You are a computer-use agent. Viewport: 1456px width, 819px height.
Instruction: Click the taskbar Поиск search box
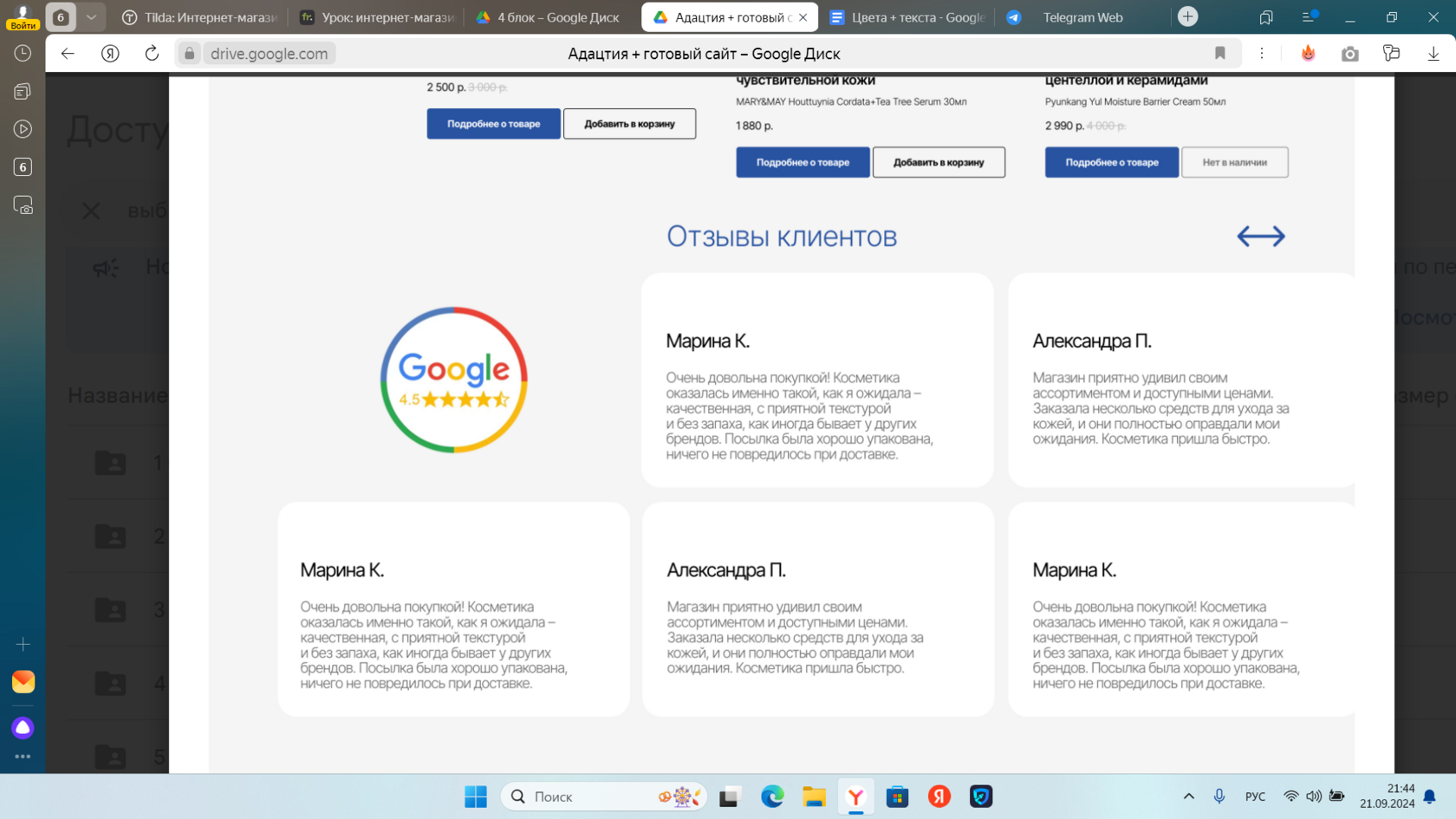604,796
